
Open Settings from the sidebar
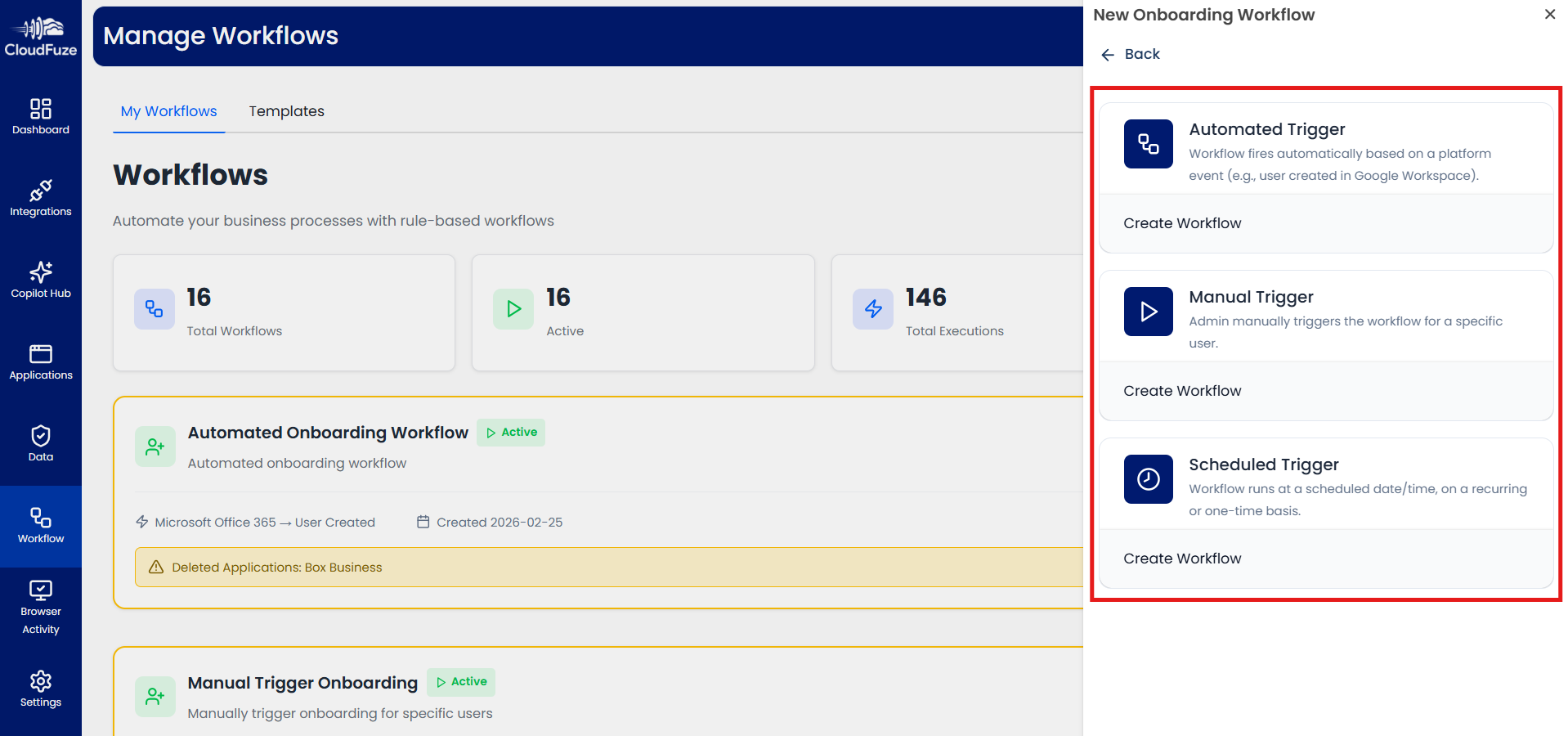tap(41, 687)
